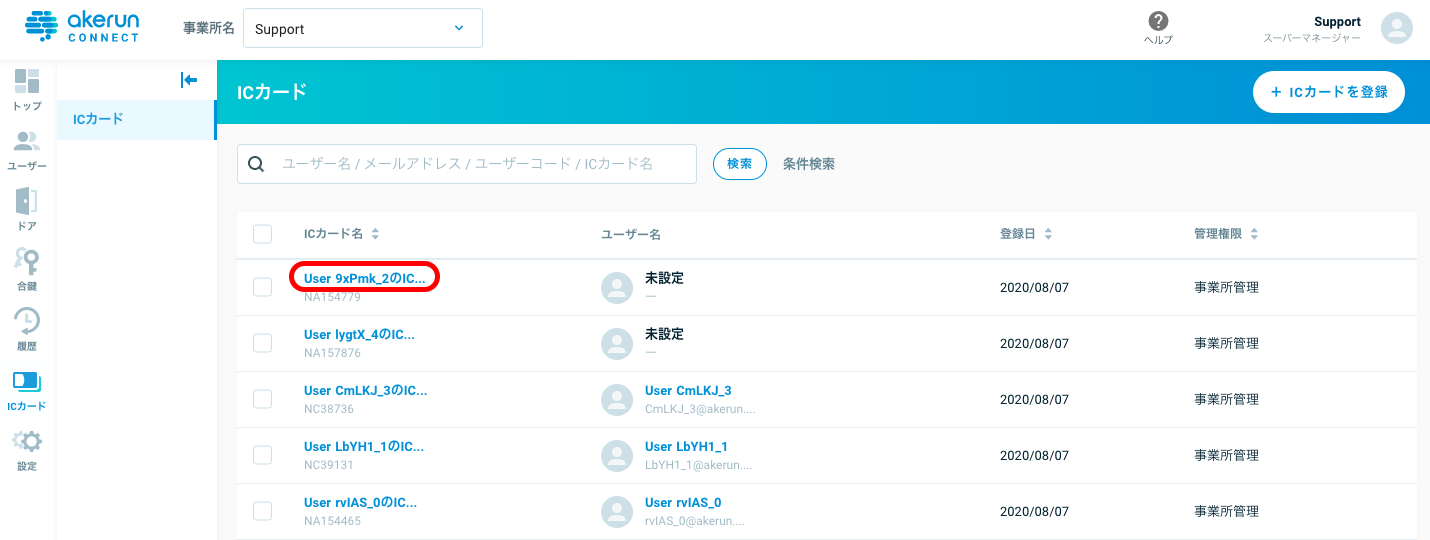Screen dimensions: 1430x540
Task: Focus the IC card search input field
Action: (480, 164)
